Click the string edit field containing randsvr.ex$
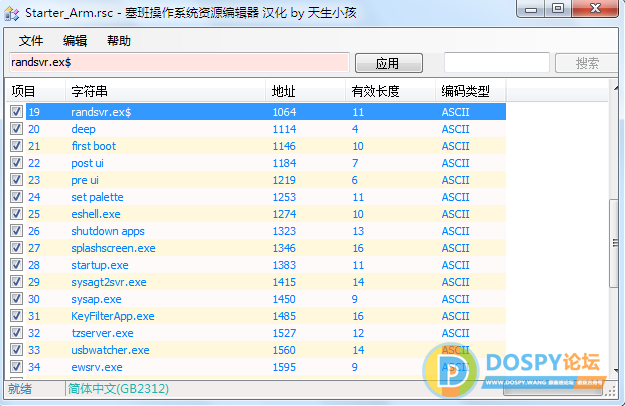 pos(178,63)
